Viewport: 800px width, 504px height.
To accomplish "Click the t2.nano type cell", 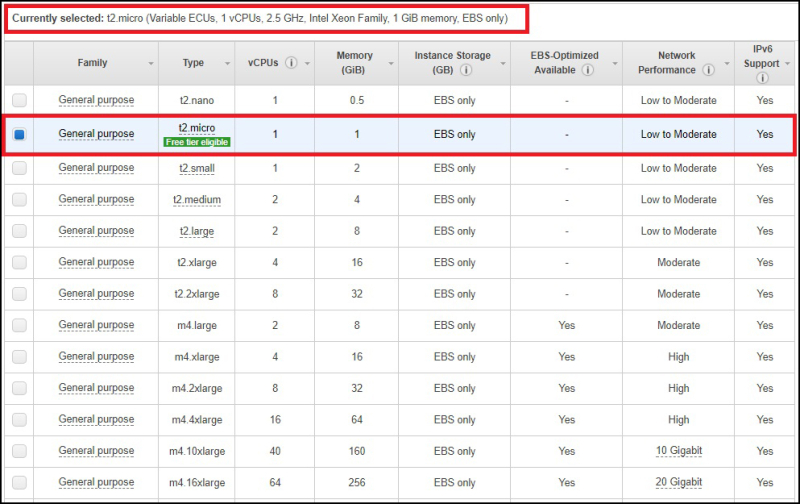I will coord(197,100).
